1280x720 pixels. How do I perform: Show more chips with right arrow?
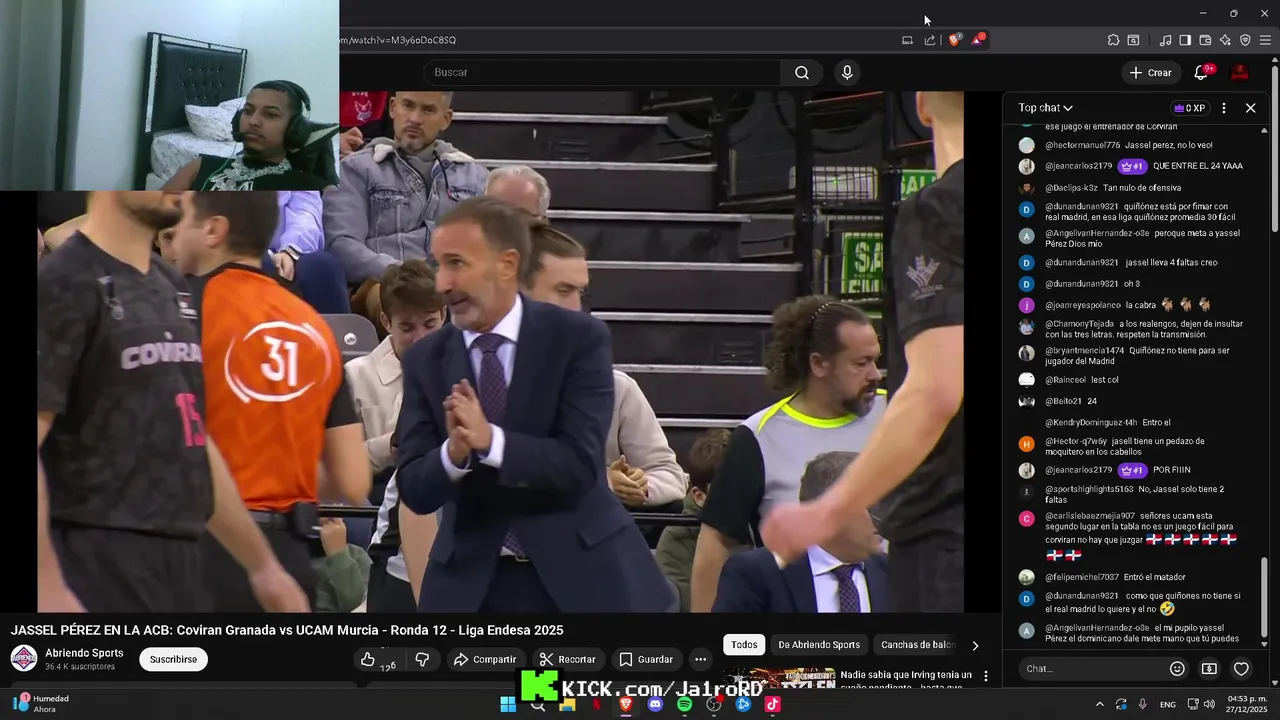[975, 645]
